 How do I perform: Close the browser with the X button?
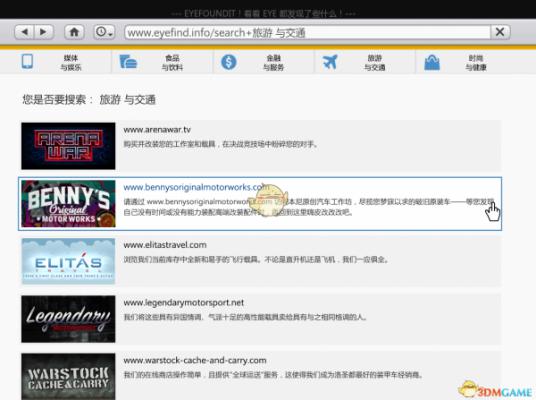point(500,32)
